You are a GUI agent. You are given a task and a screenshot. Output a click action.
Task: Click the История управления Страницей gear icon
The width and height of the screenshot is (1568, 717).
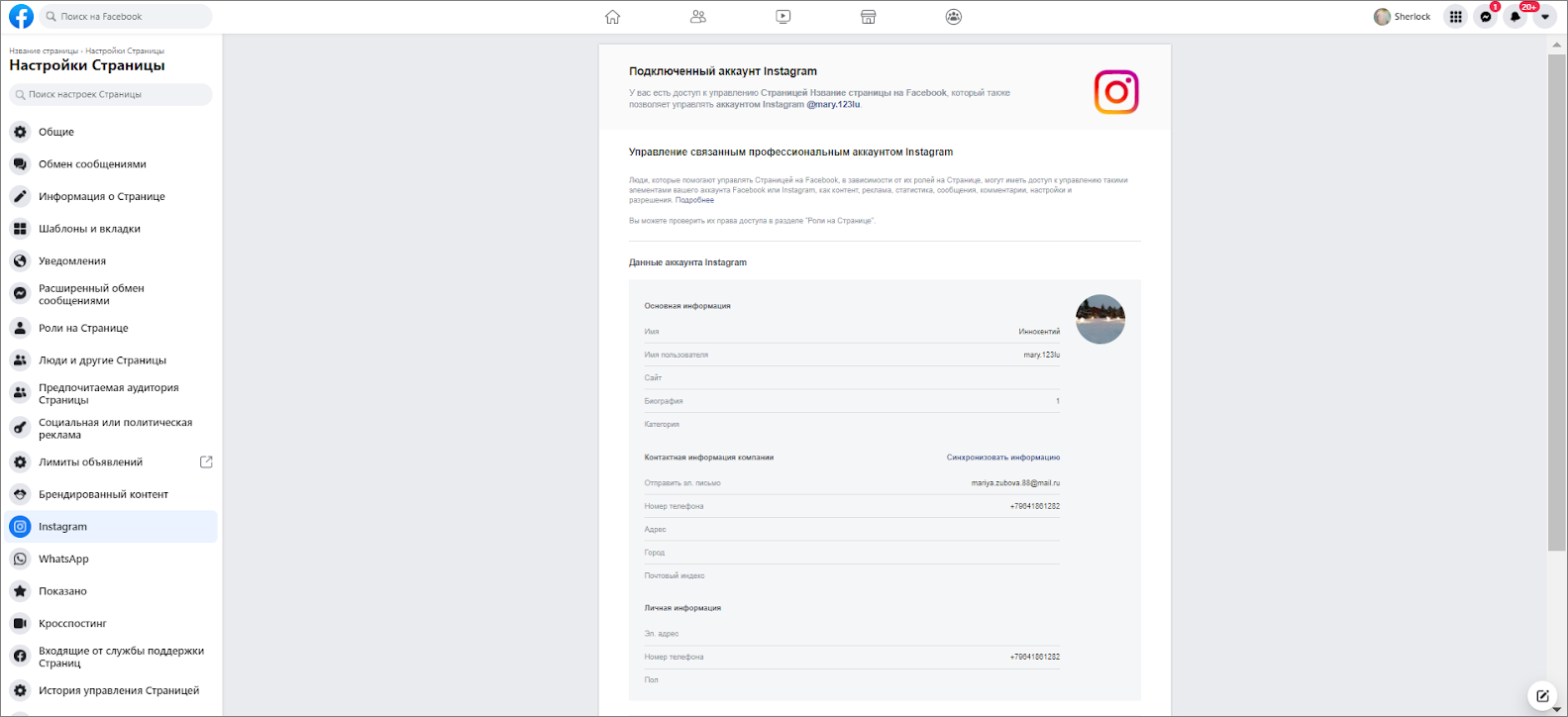tap(20, 691)
